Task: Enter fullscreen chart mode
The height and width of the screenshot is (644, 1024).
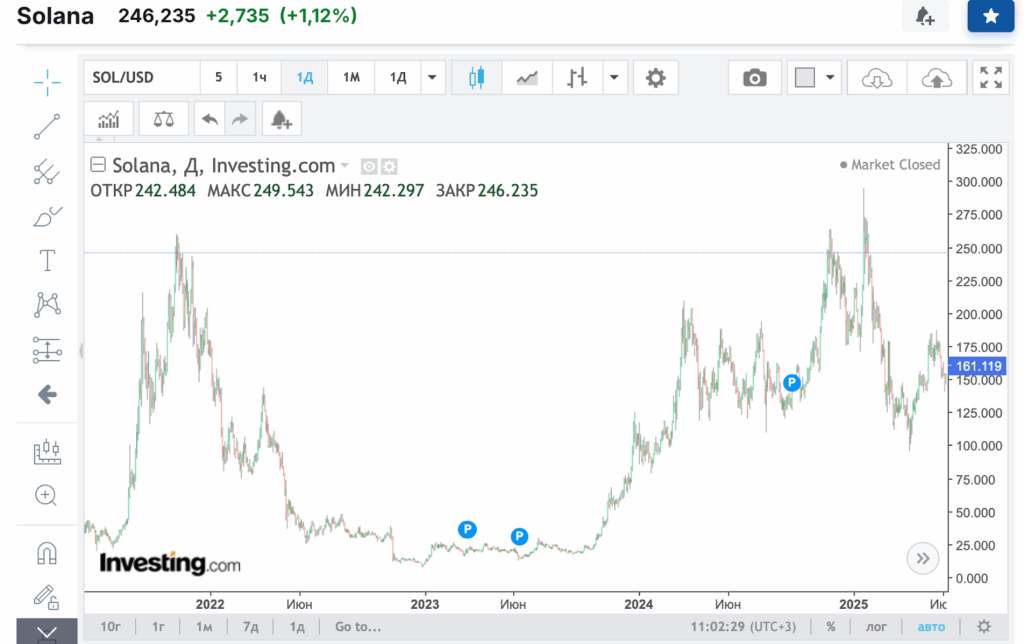Action: [990, 78]
